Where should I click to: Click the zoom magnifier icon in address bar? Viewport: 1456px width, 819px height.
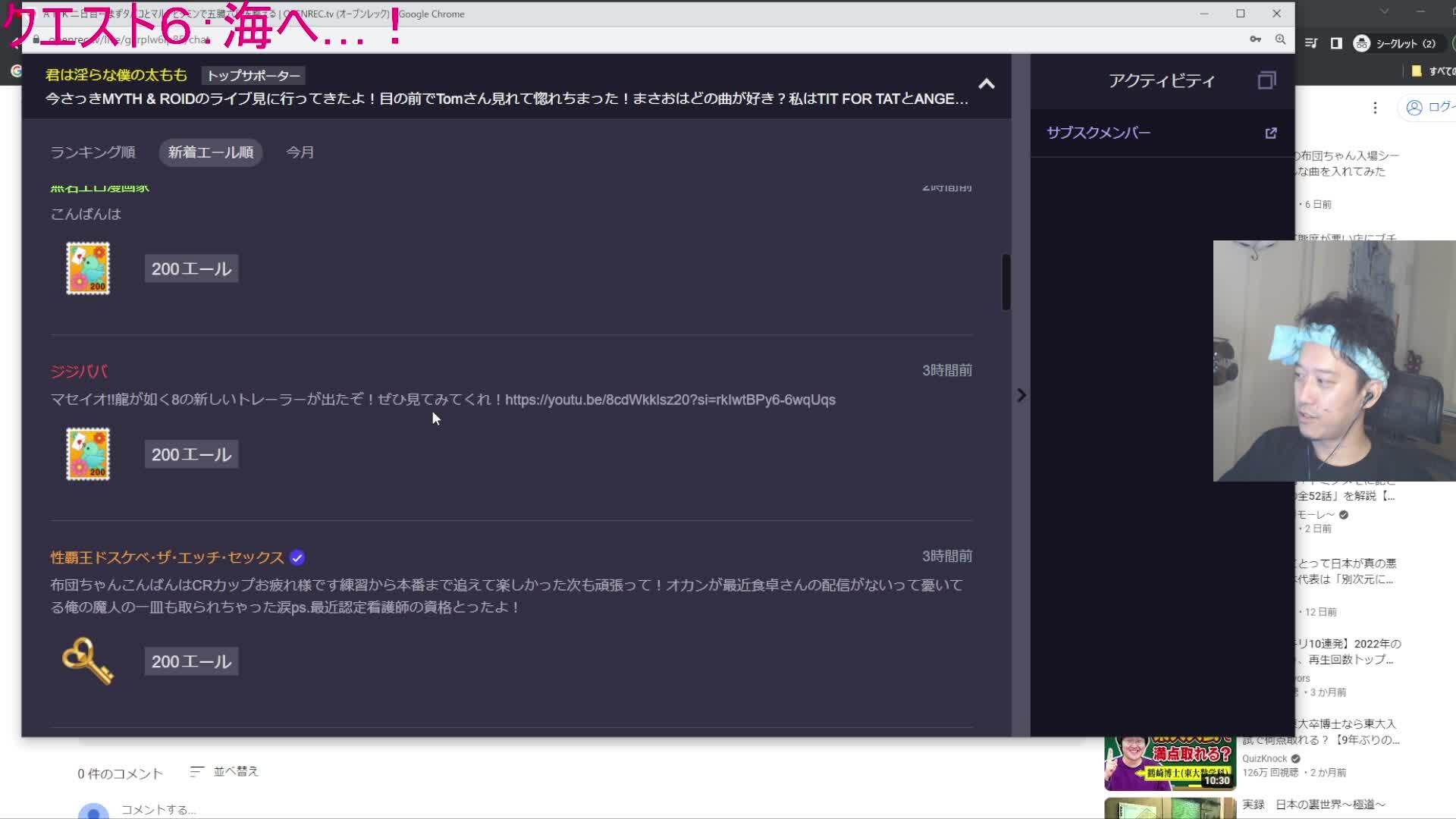[x=1280, y=39]
